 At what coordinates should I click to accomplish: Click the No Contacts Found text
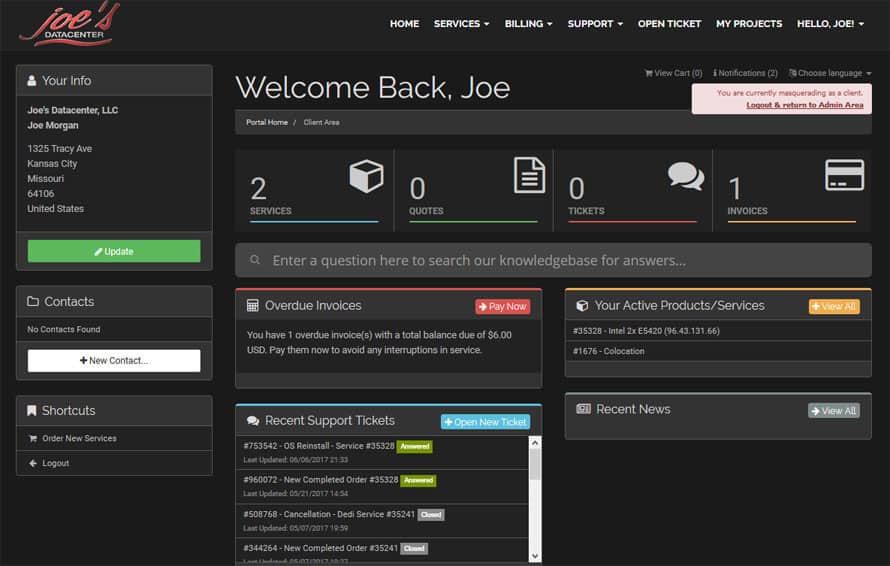64,329
